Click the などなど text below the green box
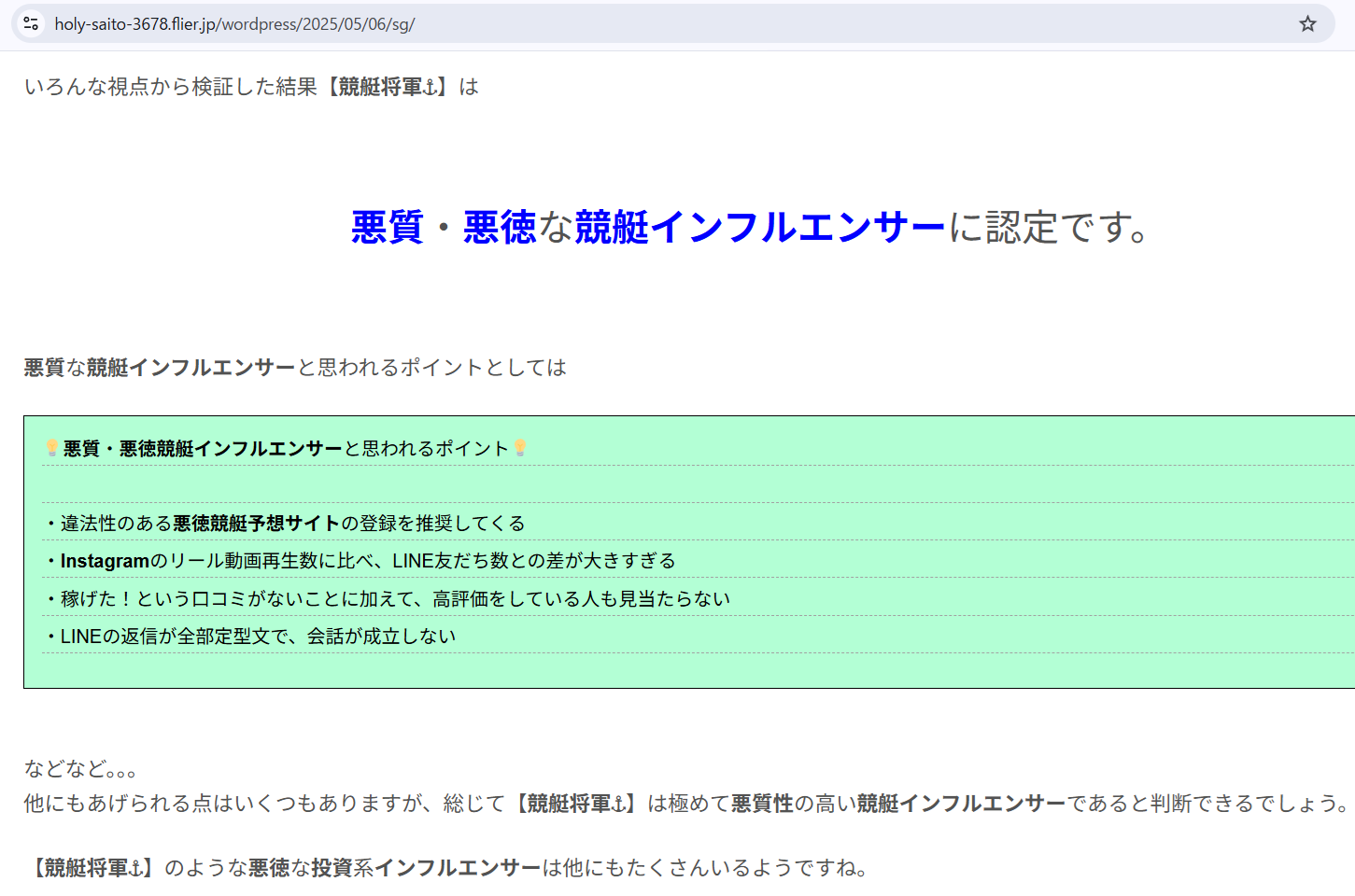The image size is (1355, 896). [80, 769]
